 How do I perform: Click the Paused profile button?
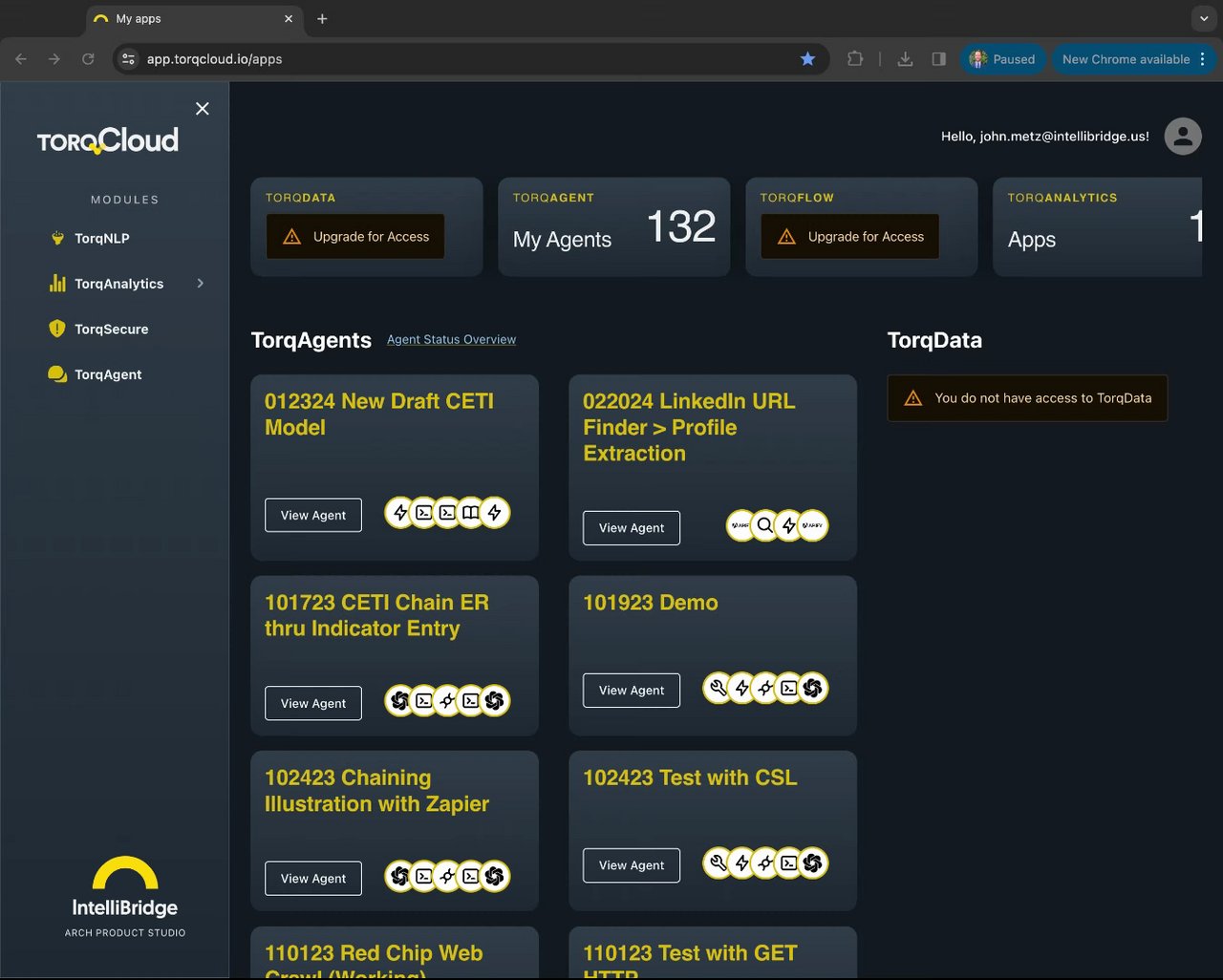1003,59
